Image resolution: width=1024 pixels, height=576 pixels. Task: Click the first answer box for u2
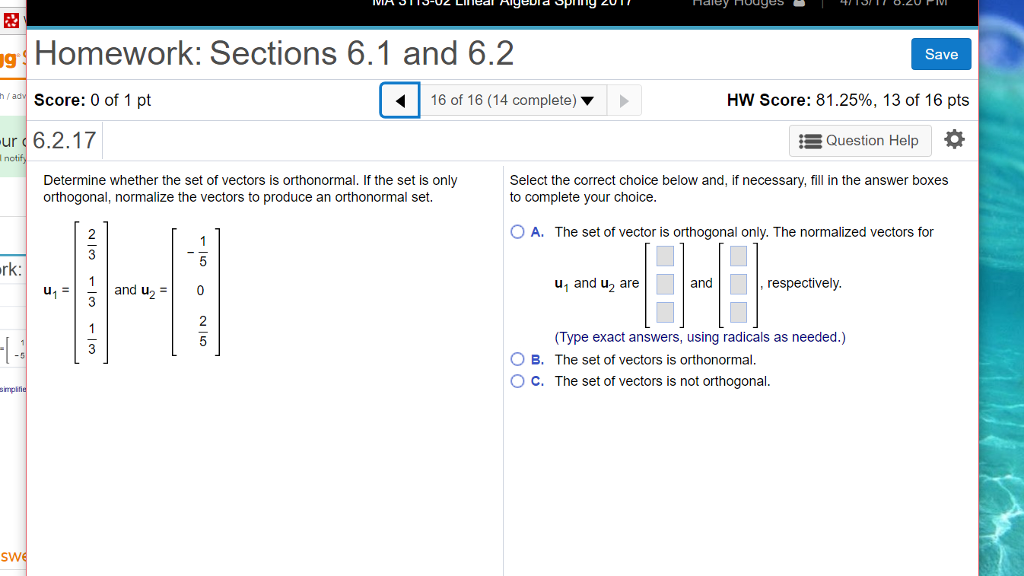click(x=740, y=255)
